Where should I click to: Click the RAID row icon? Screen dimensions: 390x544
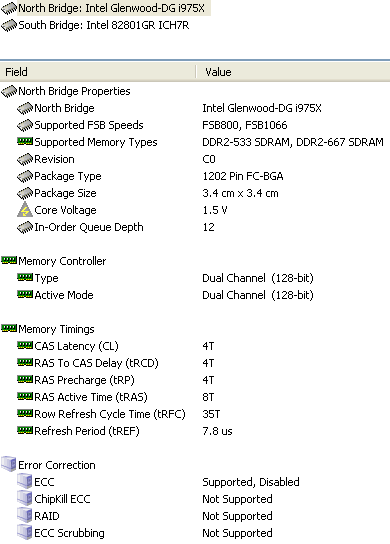(x=25, y=515)
